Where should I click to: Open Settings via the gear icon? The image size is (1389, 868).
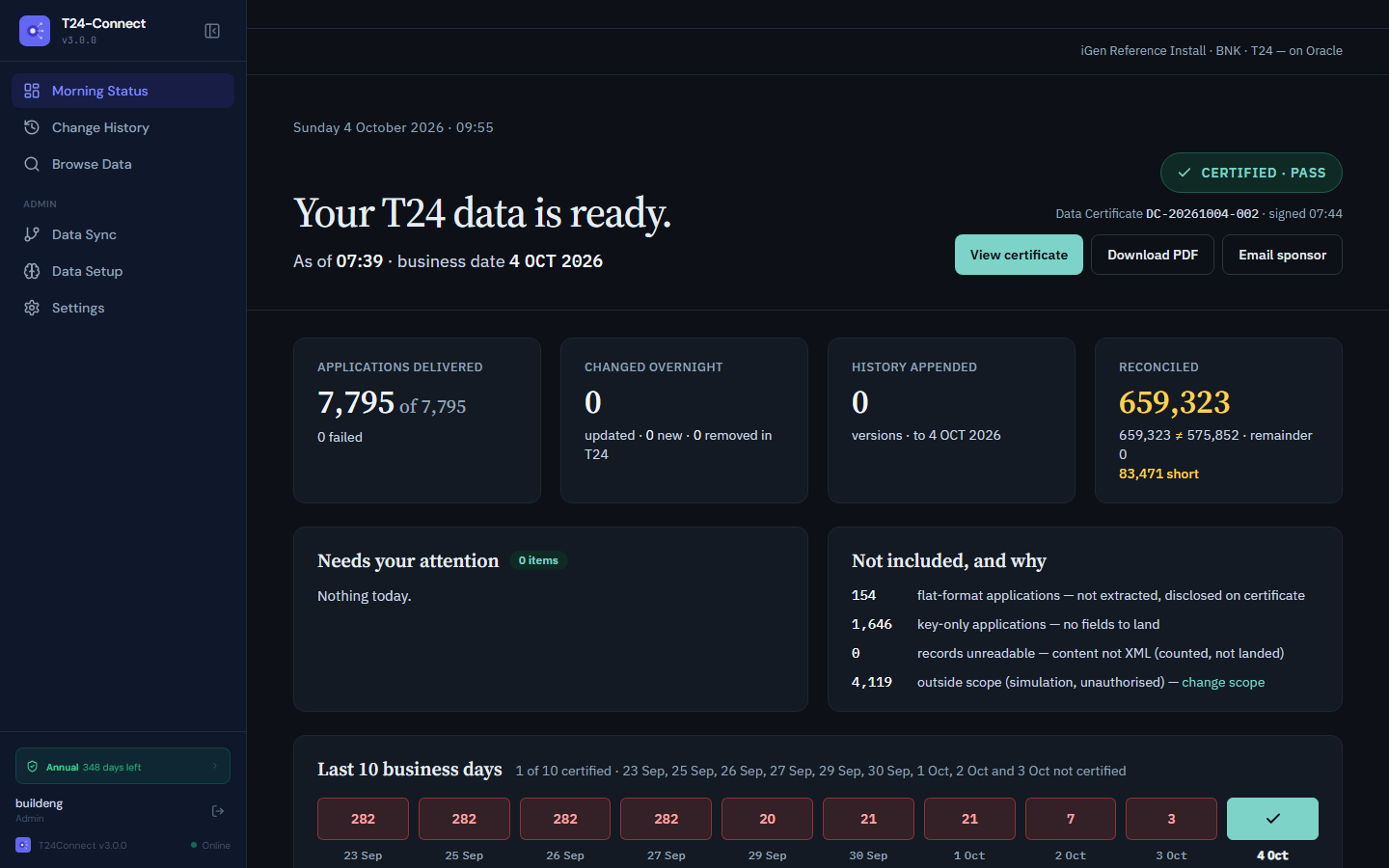32,308
